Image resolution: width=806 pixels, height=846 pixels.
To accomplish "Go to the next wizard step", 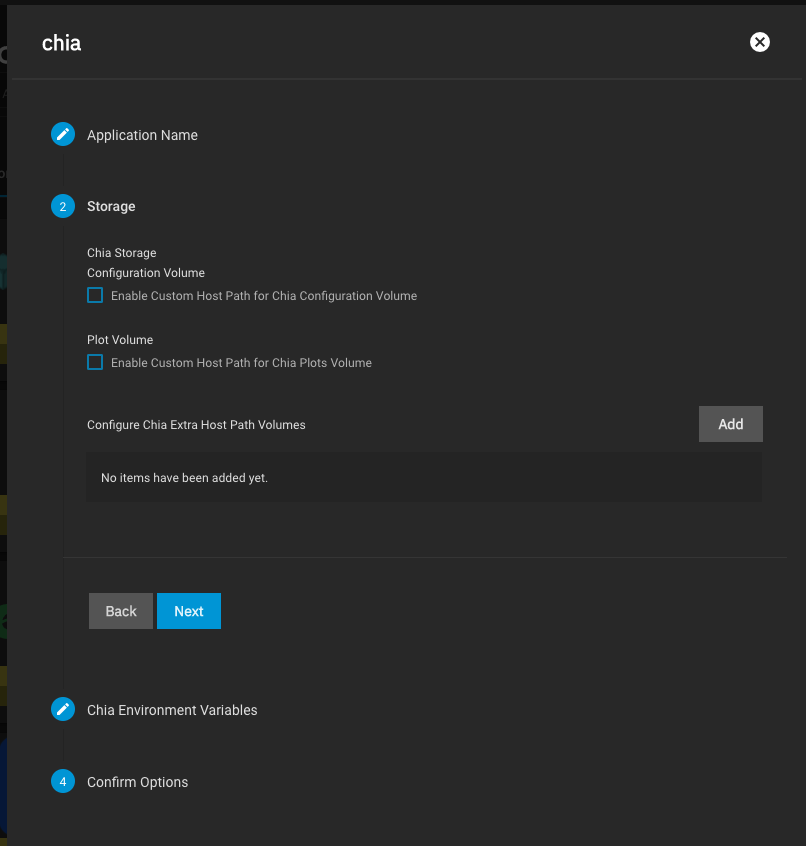I will click(x=189, y=611).
